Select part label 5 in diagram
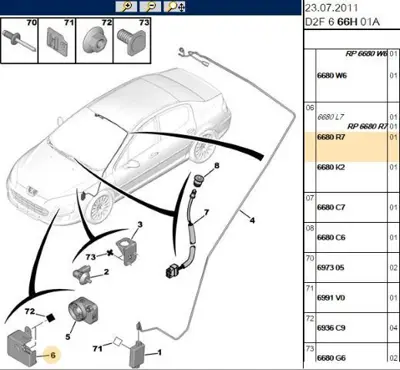 [68, 337]
